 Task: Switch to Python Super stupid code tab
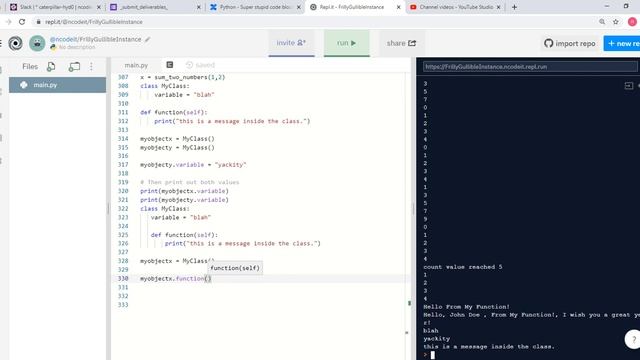255,7
